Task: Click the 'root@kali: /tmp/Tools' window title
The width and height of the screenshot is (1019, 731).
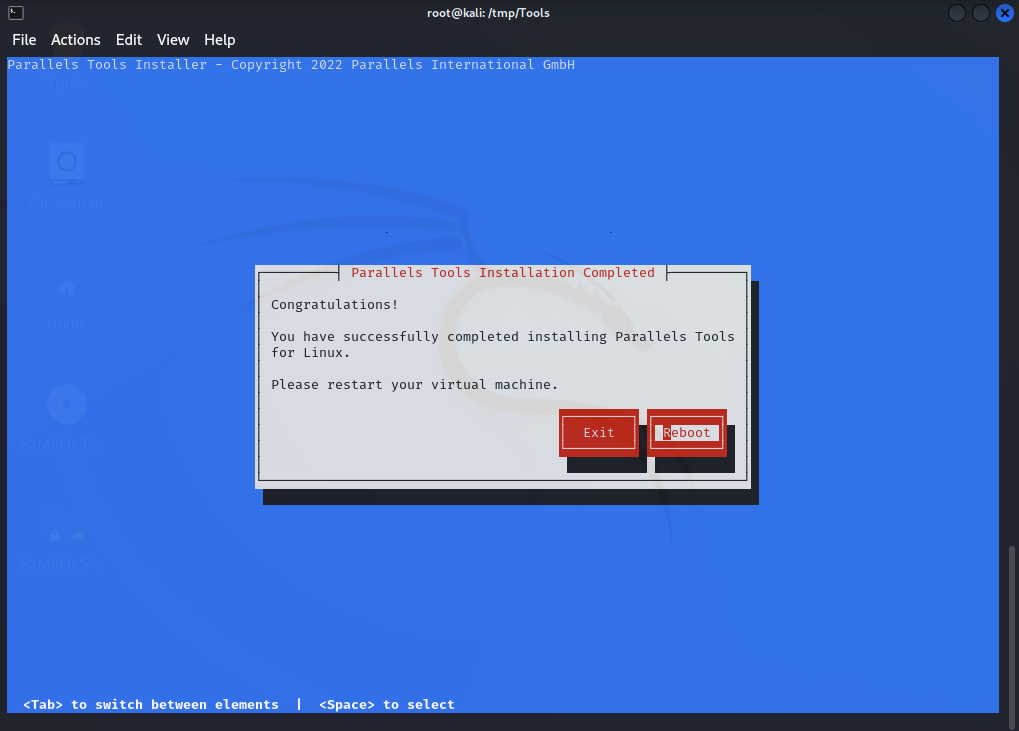Action: click(x=488, y=13)
